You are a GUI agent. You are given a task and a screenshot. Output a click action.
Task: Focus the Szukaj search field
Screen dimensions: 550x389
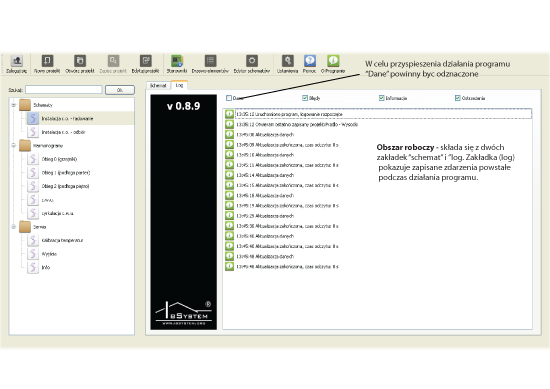[x=64, y=90]
